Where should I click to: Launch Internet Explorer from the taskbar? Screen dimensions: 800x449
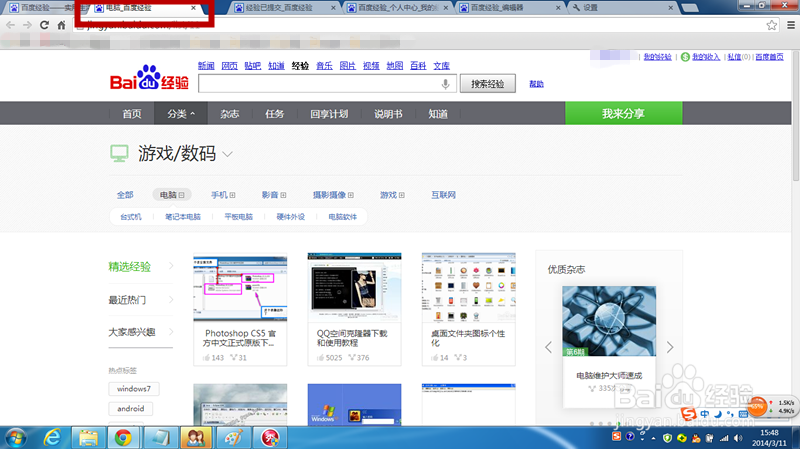pos(52,438)
